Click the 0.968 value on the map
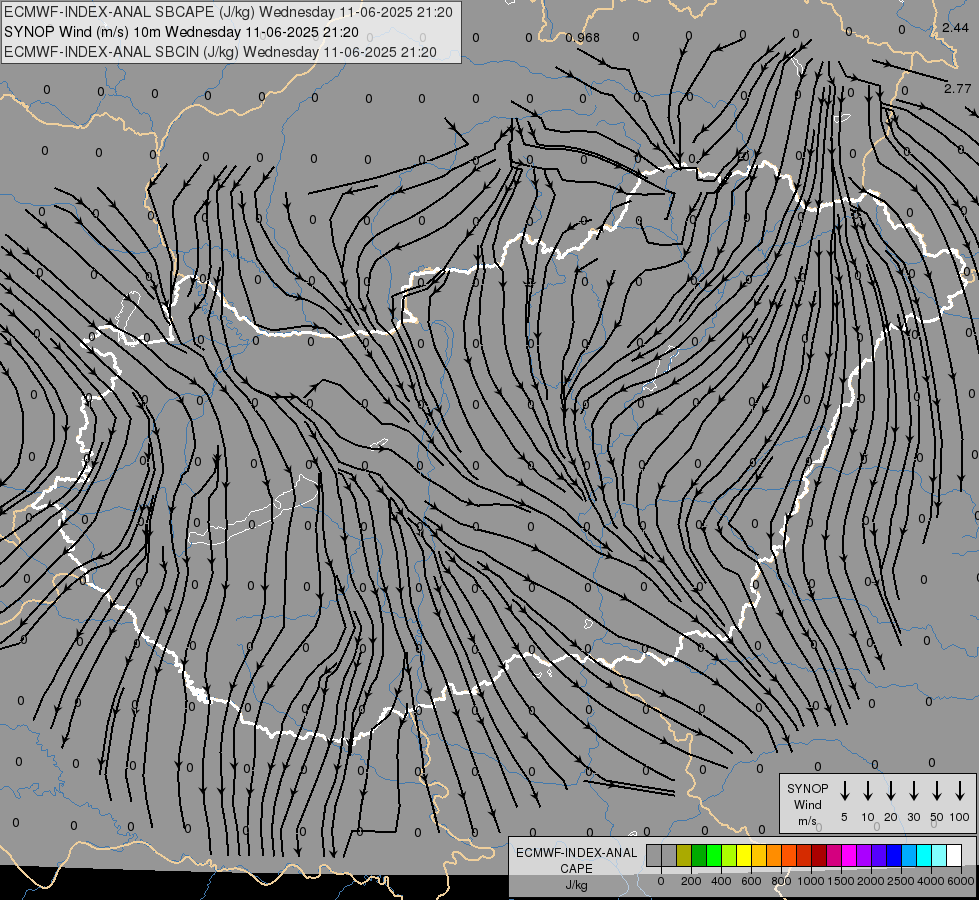 [x=583, y=37]
